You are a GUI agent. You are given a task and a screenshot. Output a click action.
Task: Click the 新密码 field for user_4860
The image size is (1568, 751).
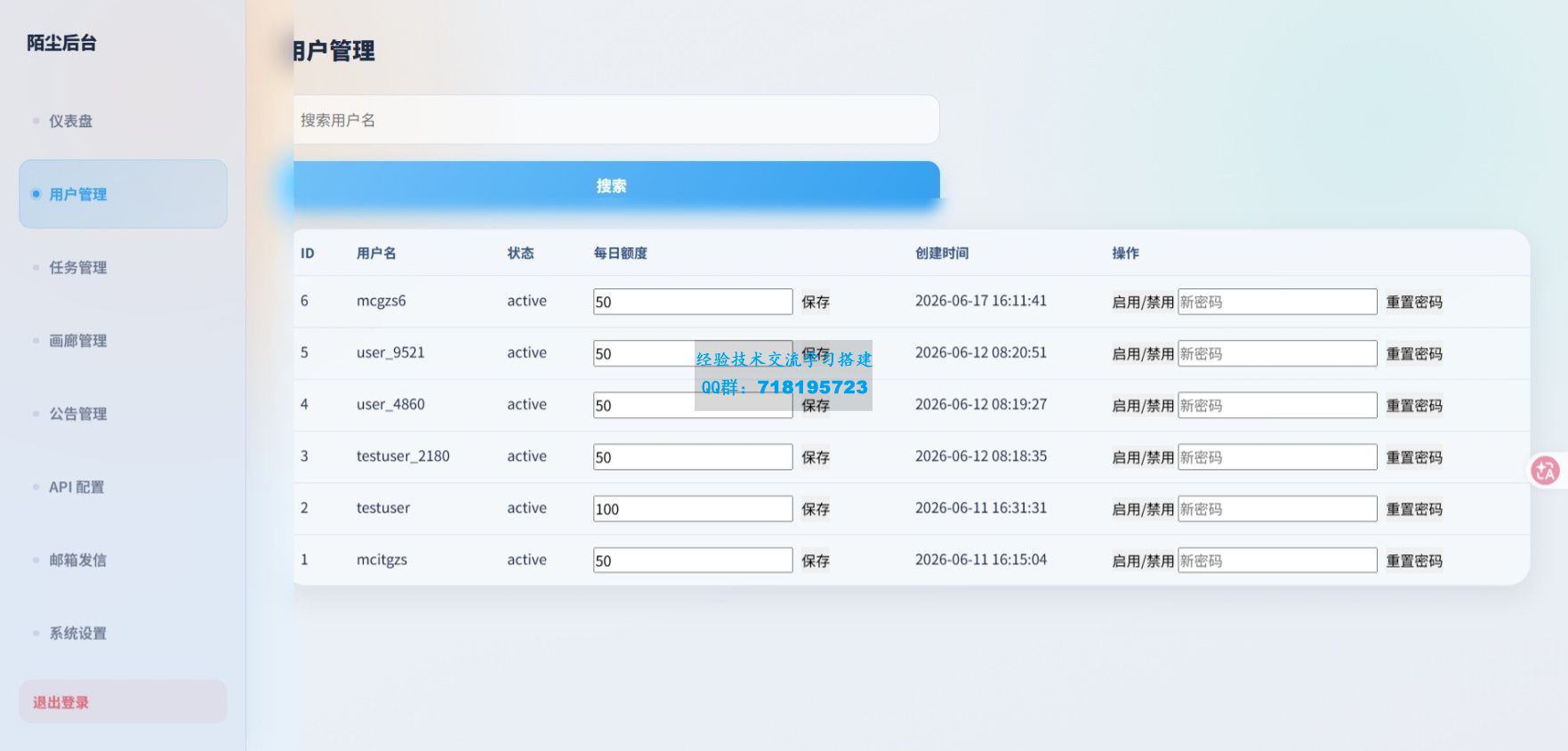click(1277, 406)
